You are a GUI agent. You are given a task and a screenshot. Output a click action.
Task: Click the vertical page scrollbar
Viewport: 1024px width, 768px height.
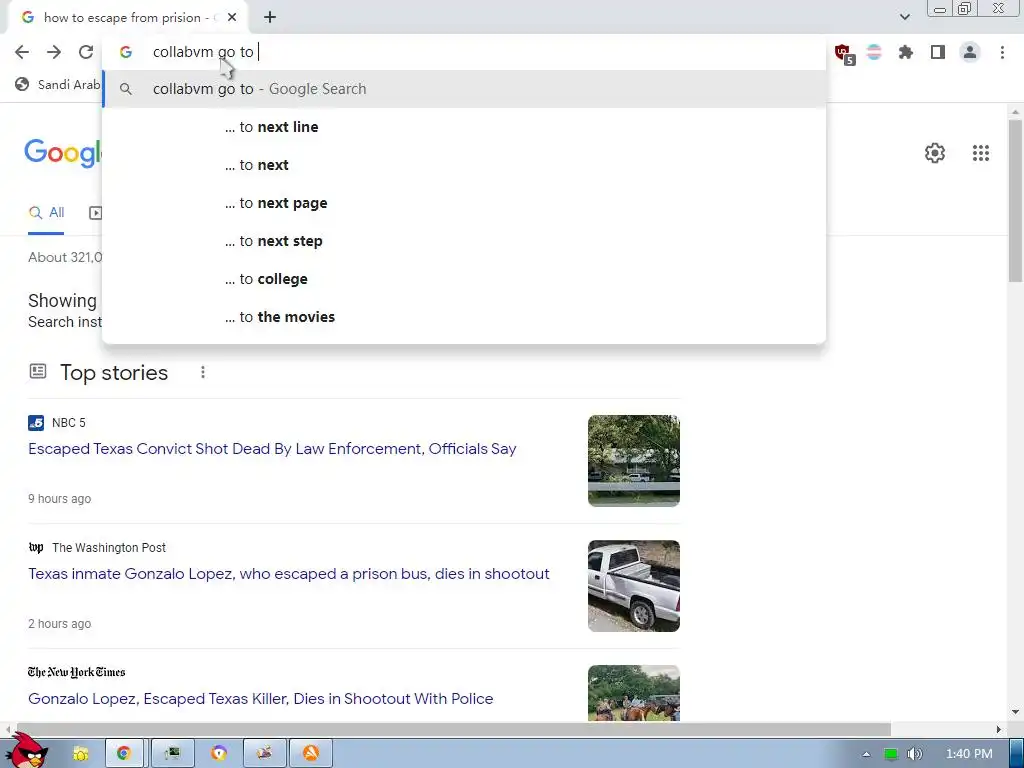coord(1015,201)
